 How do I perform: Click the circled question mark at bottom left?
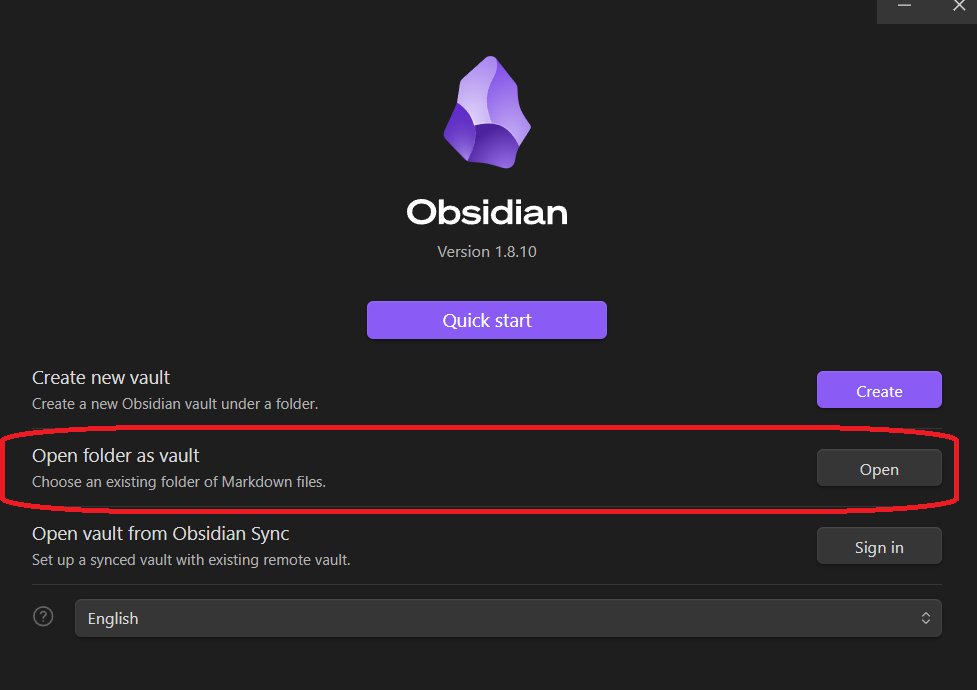[x=42, y=617]
